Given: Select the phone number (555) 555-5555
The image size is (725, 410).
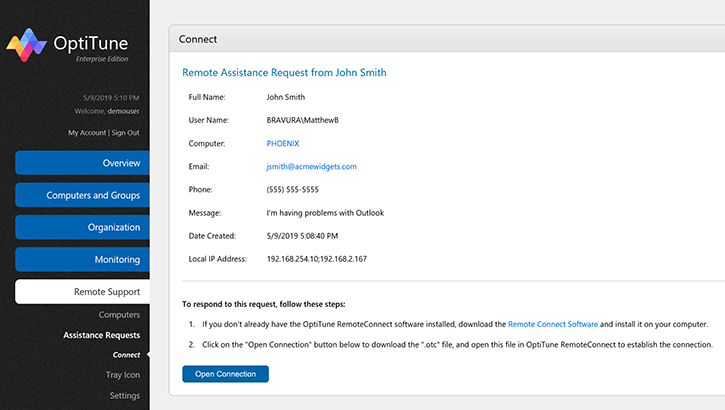Looking at the screenshot, I should (293, 190).
